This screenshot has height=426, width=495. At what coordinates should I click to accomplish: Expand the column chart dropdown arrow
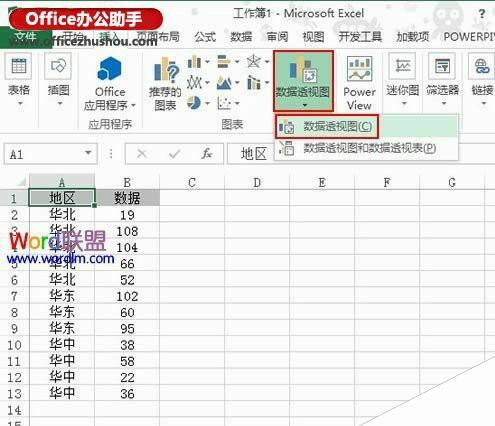[x=207, y=62]
